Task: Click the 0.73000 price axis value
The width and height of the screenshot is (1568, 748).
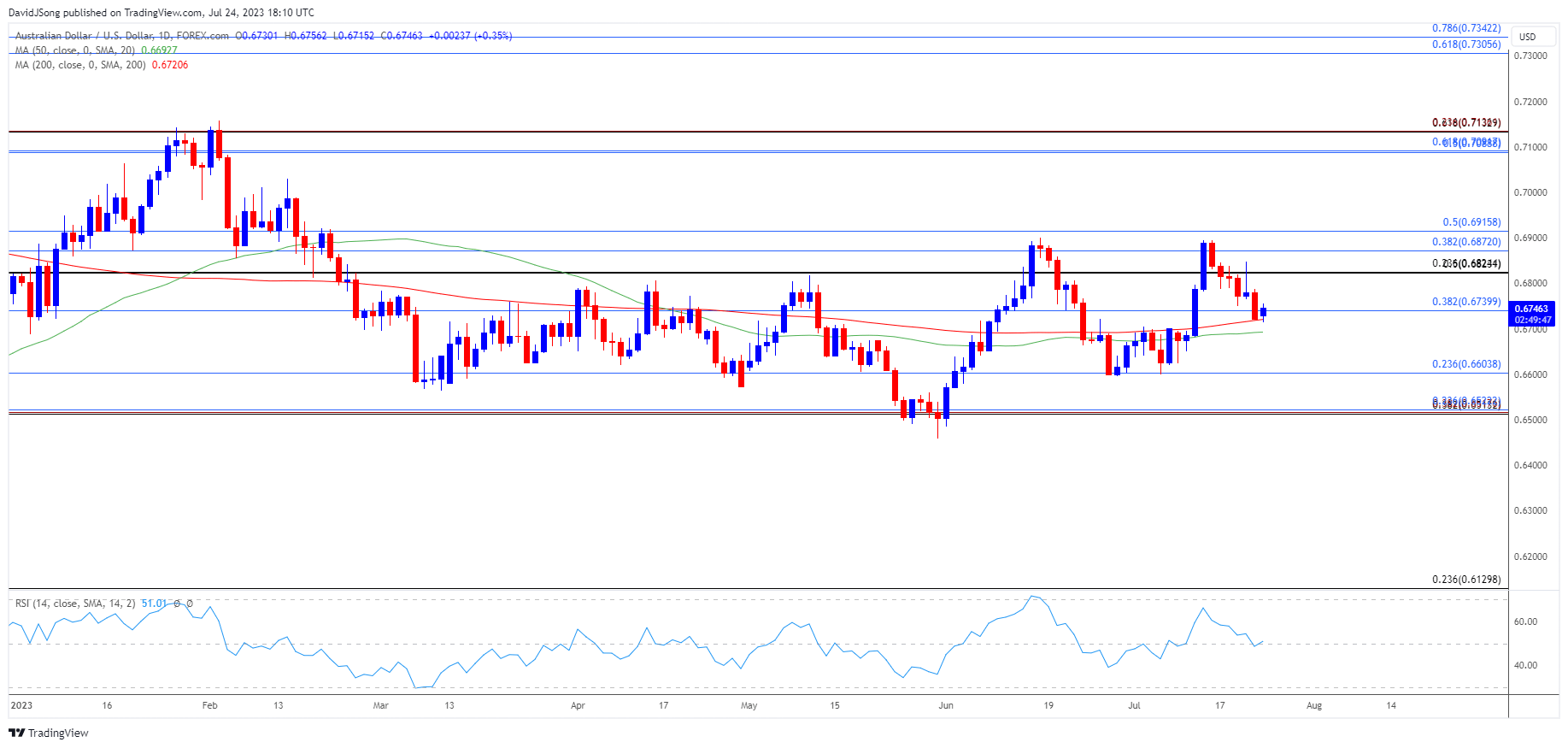Action: pos(1530,56)
